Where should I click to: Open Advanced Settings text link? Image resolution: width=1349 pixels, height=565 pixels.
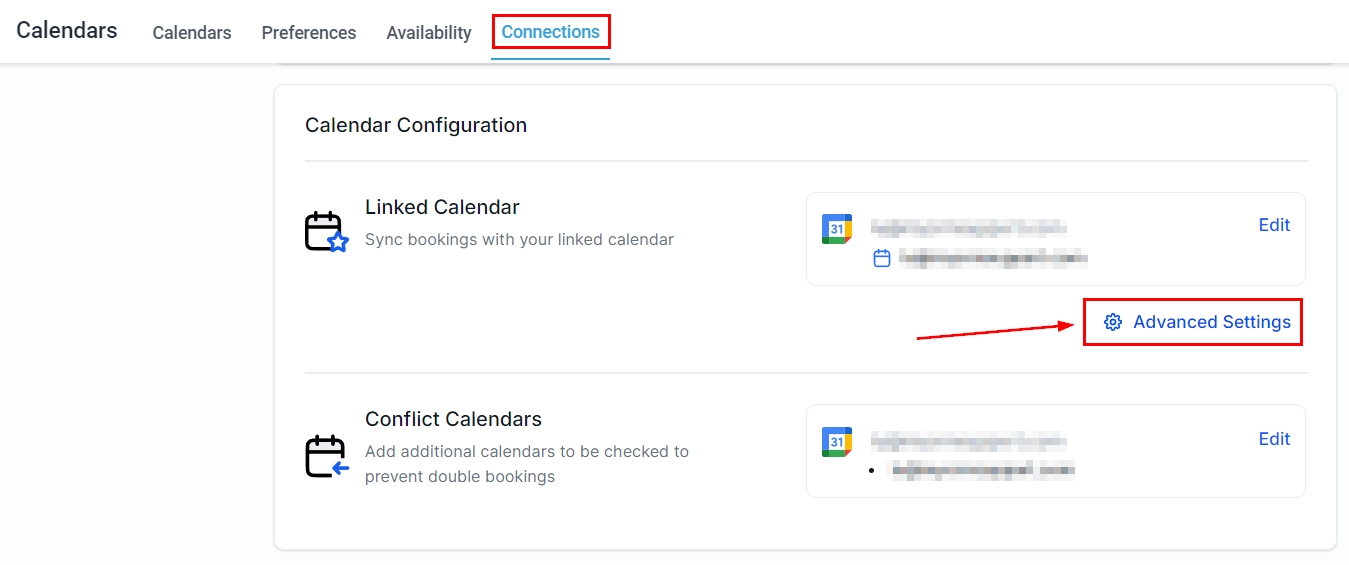pos(1212,322)
